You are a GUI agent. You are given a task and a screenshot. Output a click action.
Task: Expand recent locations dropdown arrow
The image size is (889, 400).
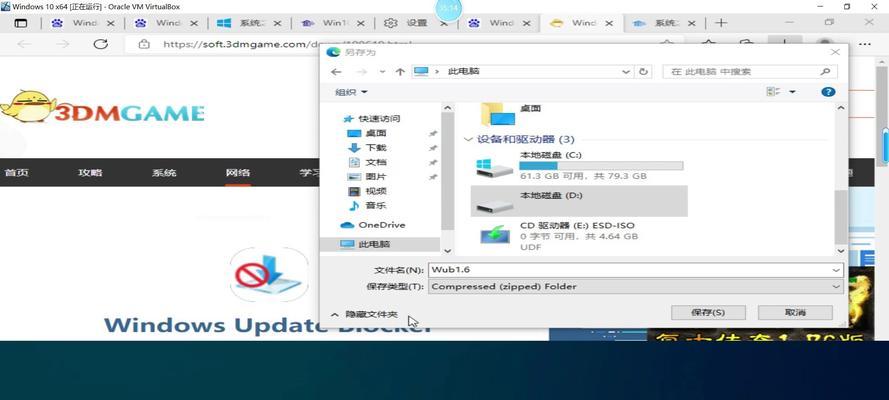tap(382, 72)
